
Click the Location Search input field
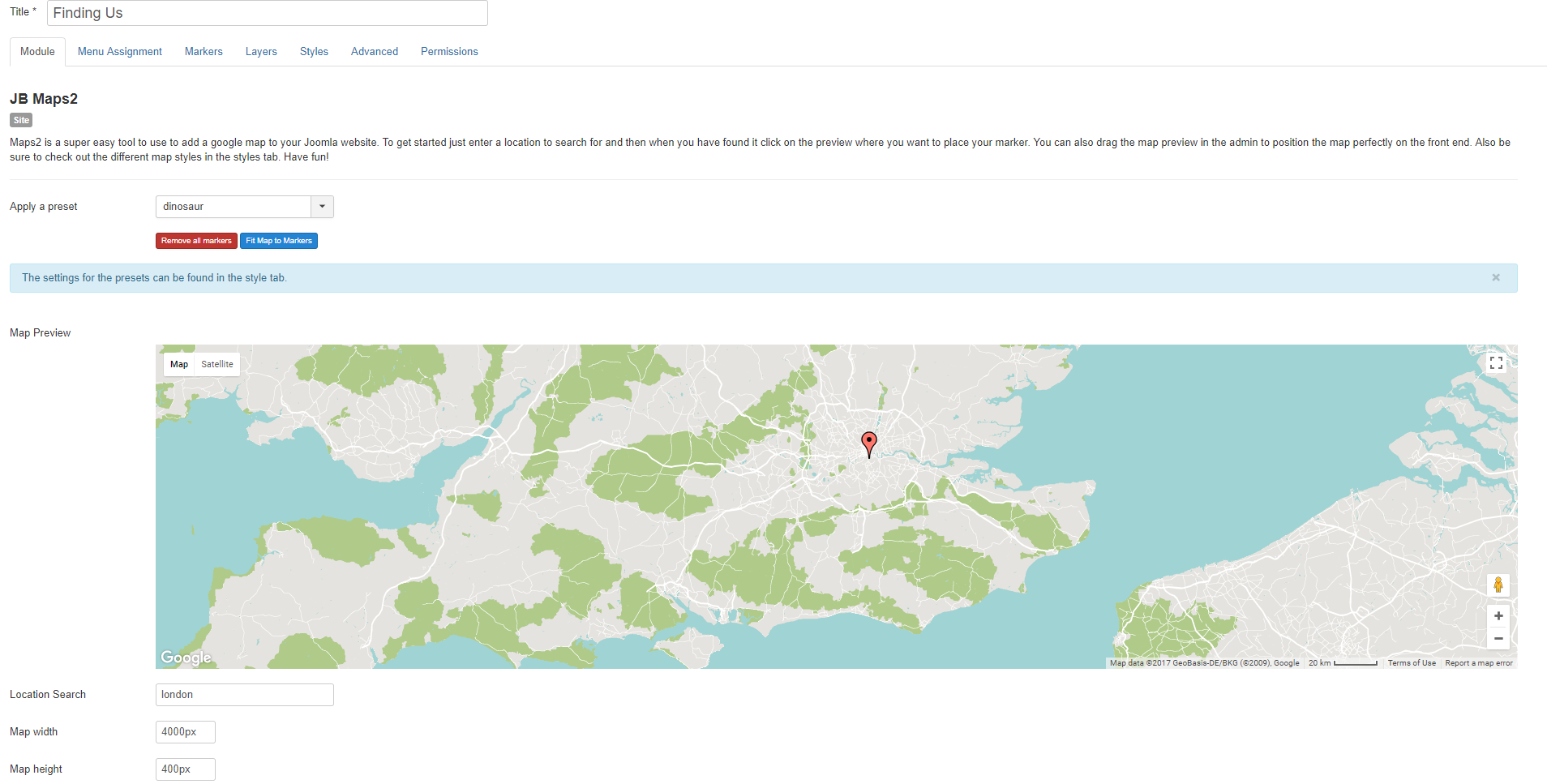tap(245, 695)
